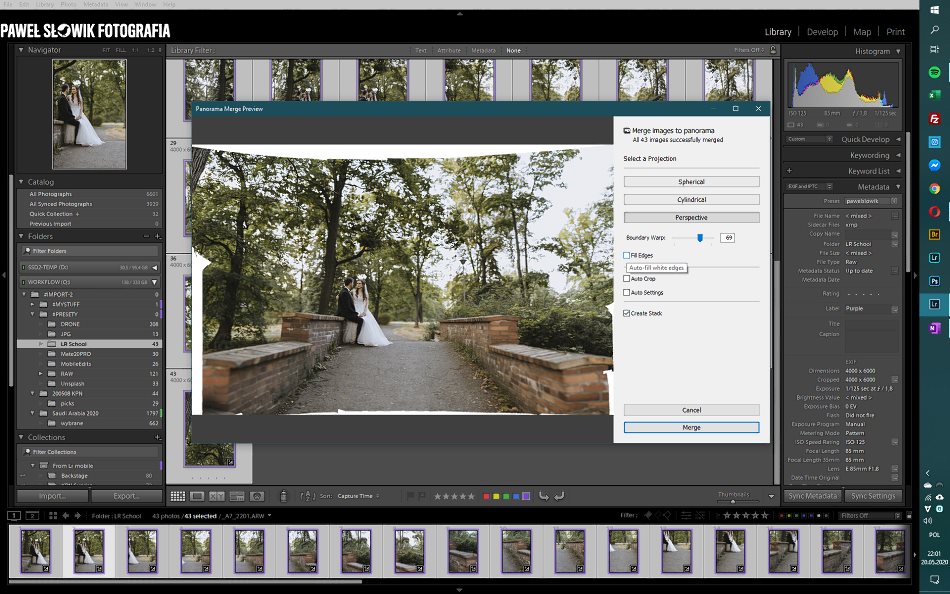Open Messenger from the taskbar

pos(934,165)
